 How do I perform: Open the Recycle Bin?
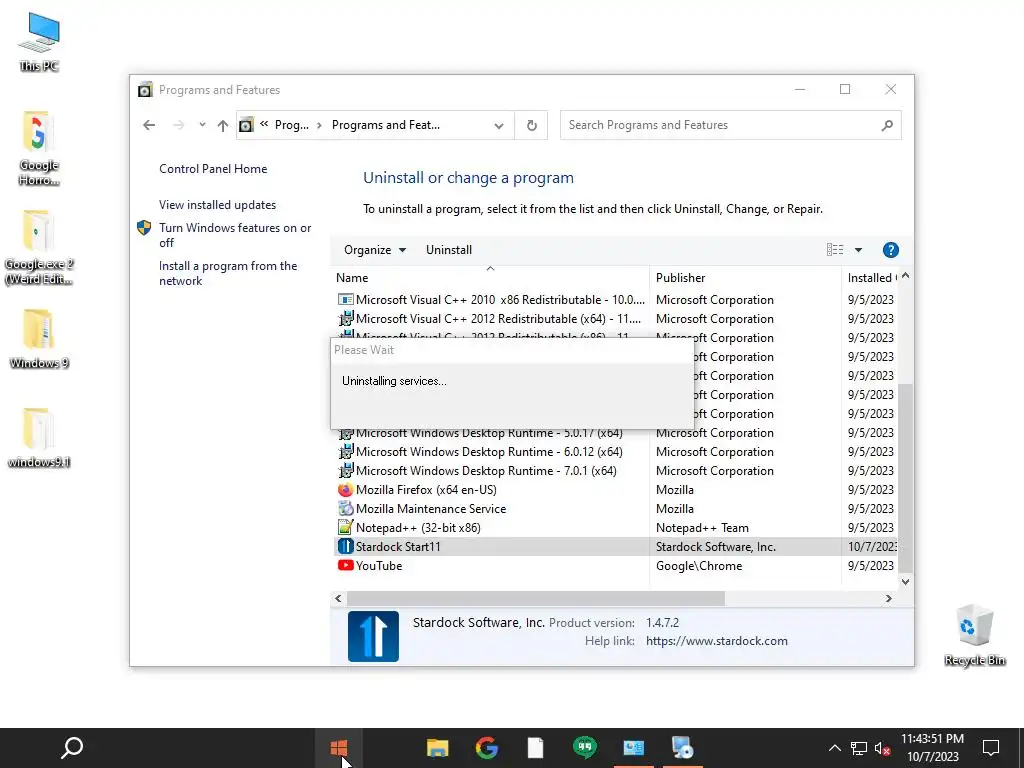(x=974, y=635)
